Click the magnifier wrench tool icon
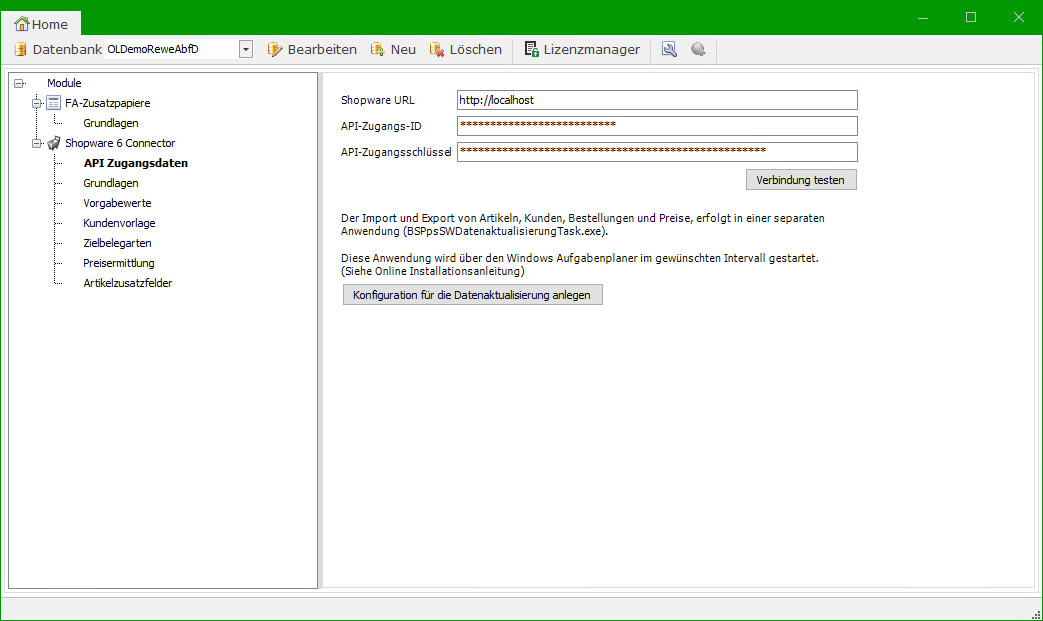1043x621 pixels. tap(669, 49)
